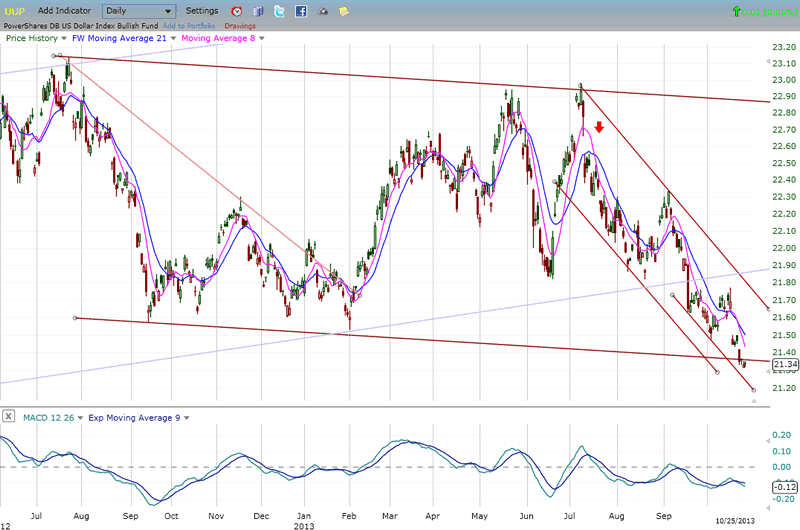Screen dimensions: 800x530
Task: Expand Moving Average 8 options
Action: pyautogui.click(x=258, y=38)
